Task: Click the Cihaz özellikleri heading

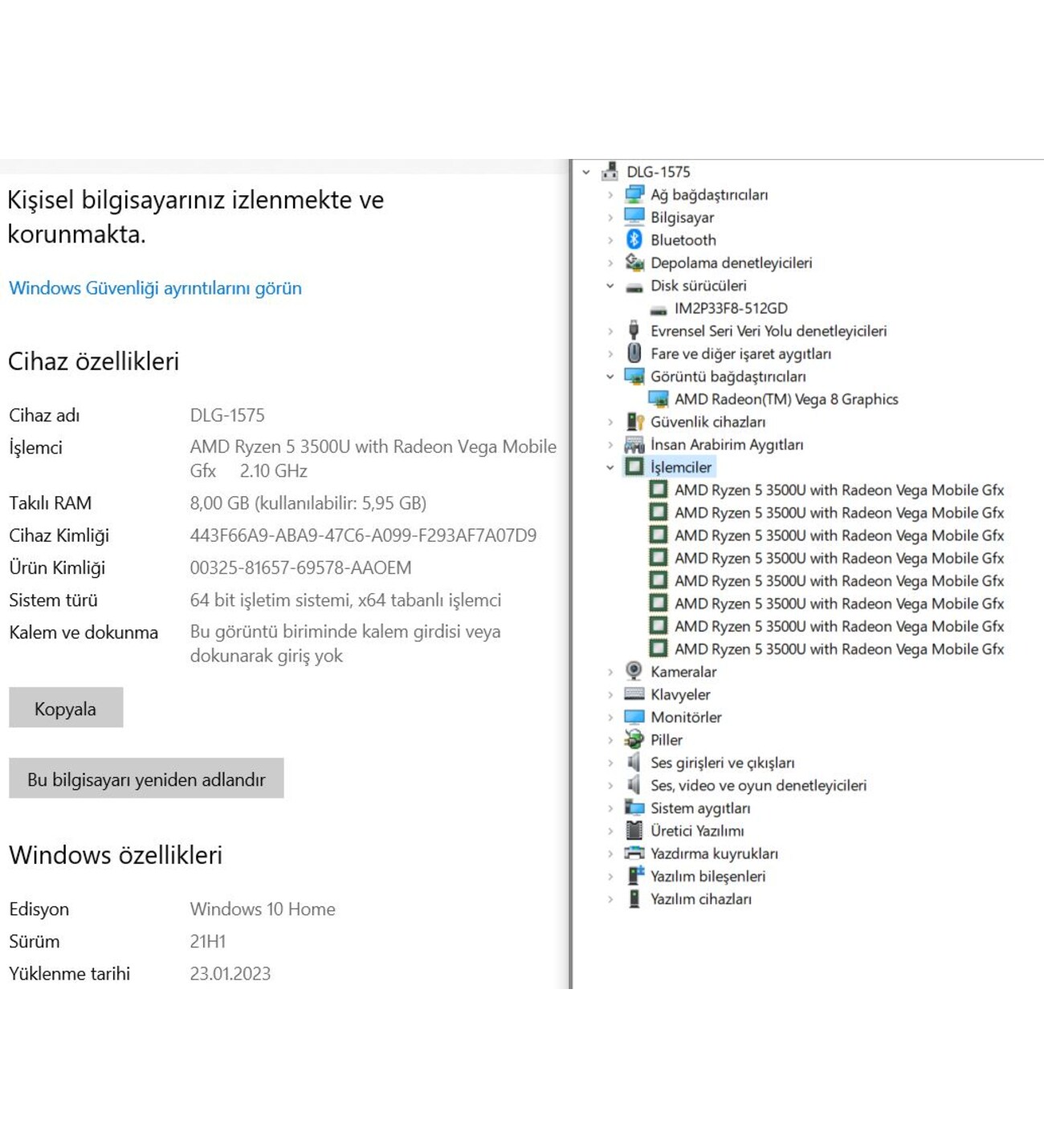Action: 93,361
